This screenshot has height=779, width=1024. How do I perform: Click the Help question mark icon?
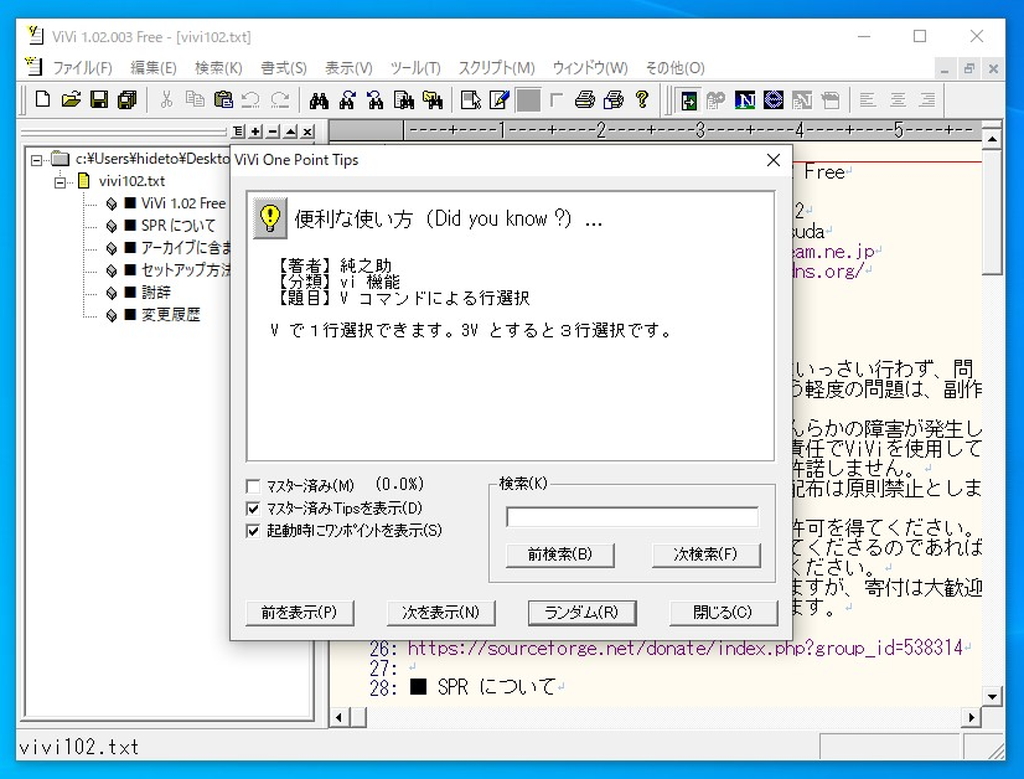pos(641,99)
